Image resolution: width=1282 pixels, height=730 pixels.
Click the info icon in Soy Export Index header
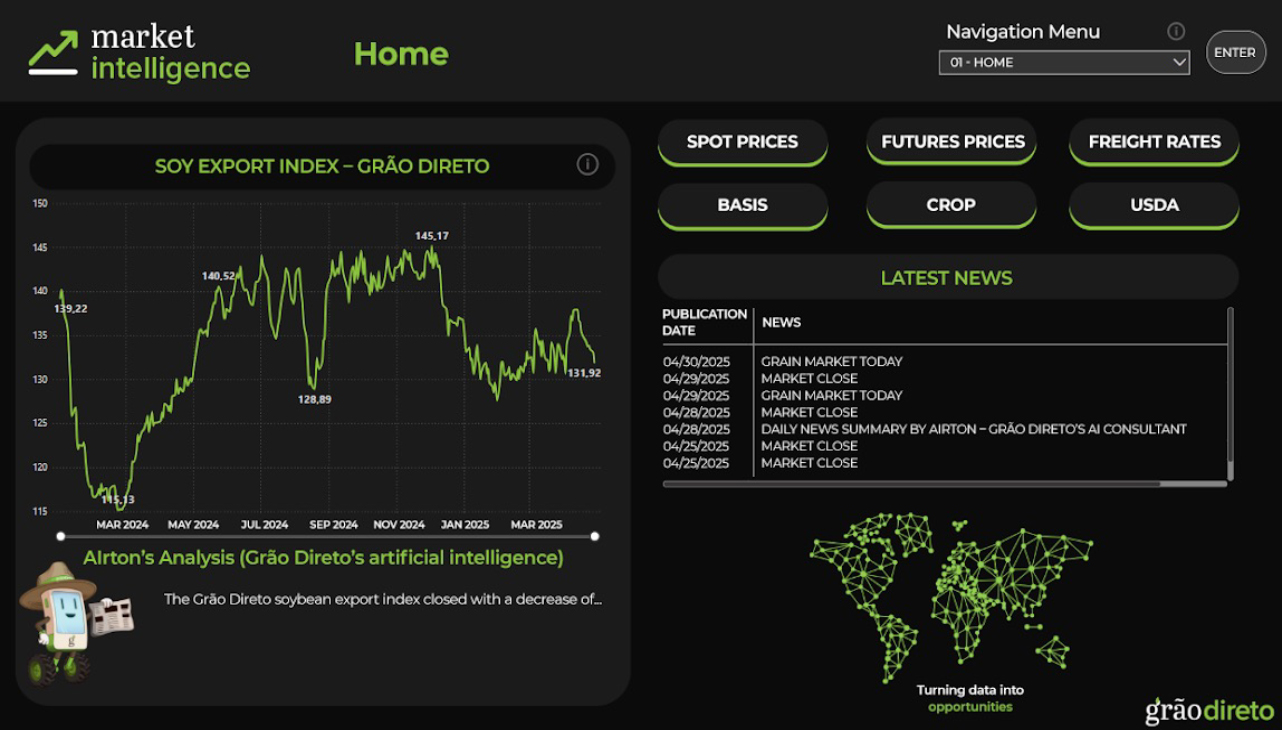click(588, 164)
